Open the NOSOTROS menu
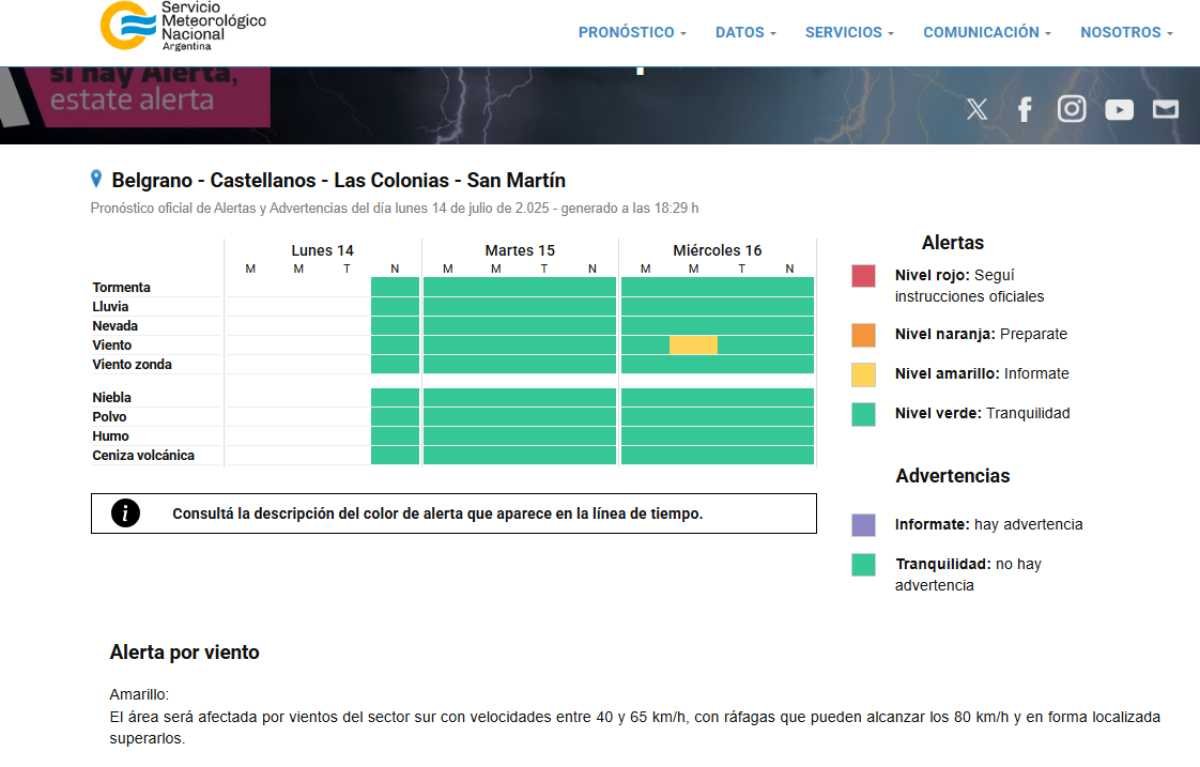Viewport: 1200px width, 767px height. point(1126,32)
